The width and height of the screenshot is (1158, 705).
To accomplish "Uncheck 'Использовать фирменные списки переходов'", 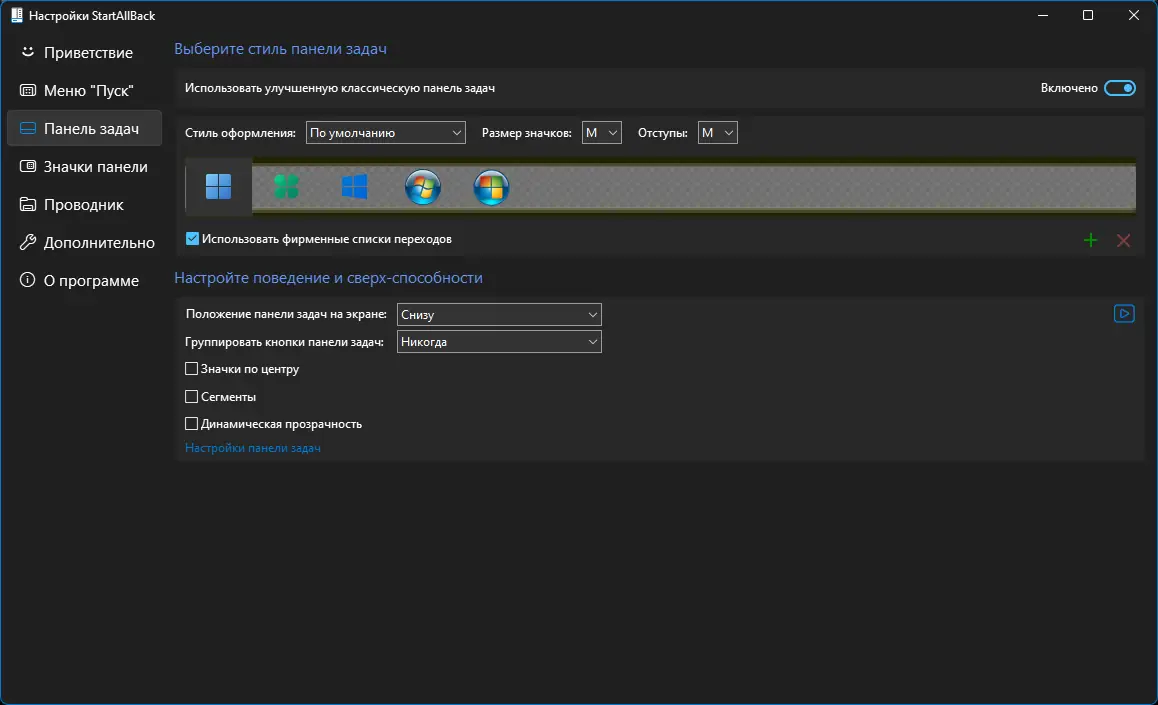I will [192, 238].
